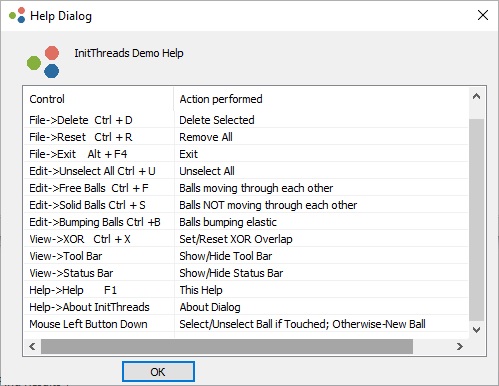This screenshot has width=499, height=386.
Task: Select the Help->Help F1 row
Action: (246, 290)
